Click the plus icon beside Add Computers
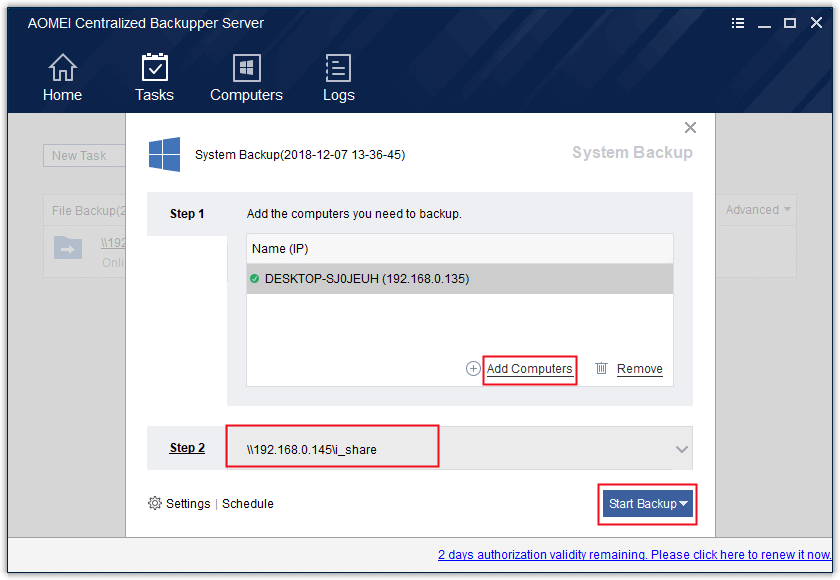This screenshot has height=580, width=840. tap(473, 368)
